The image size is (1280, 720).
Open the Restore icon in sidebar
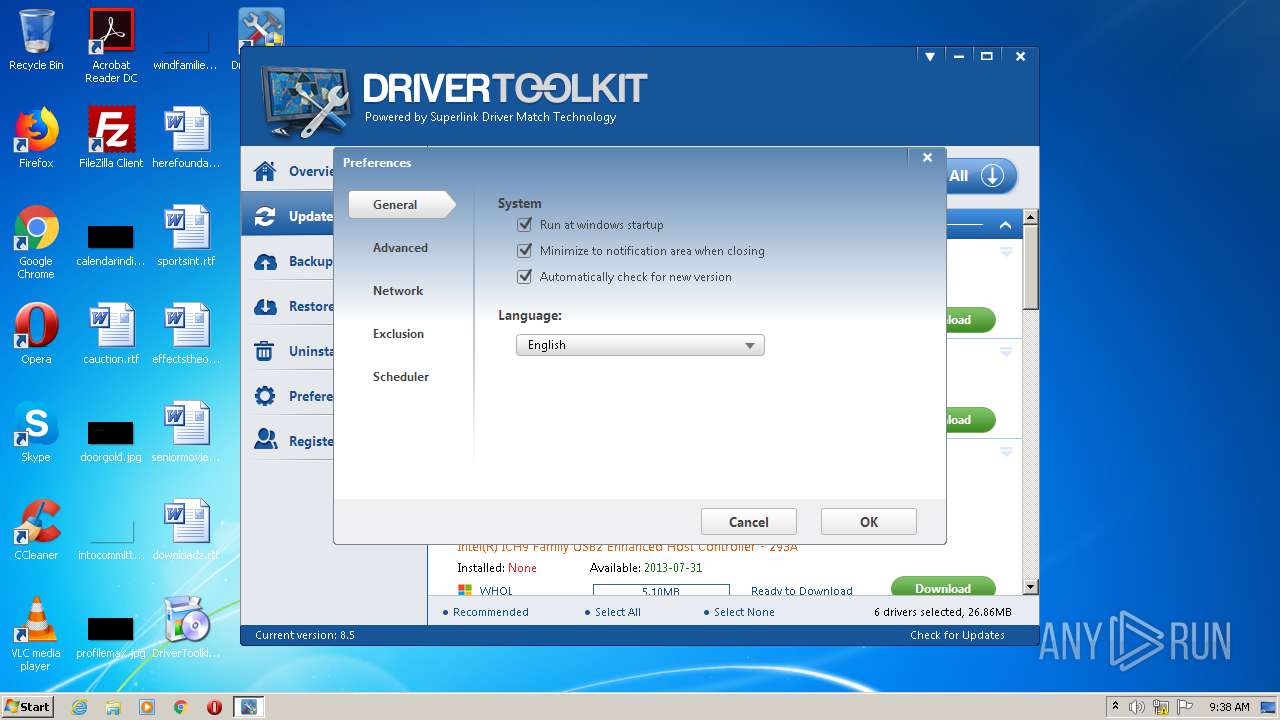click(265, 306)
